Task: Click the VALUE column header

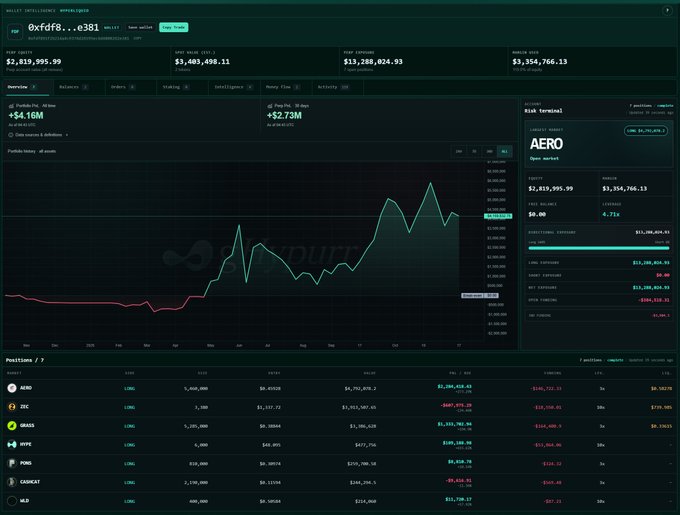Action: tap(369, 373)
